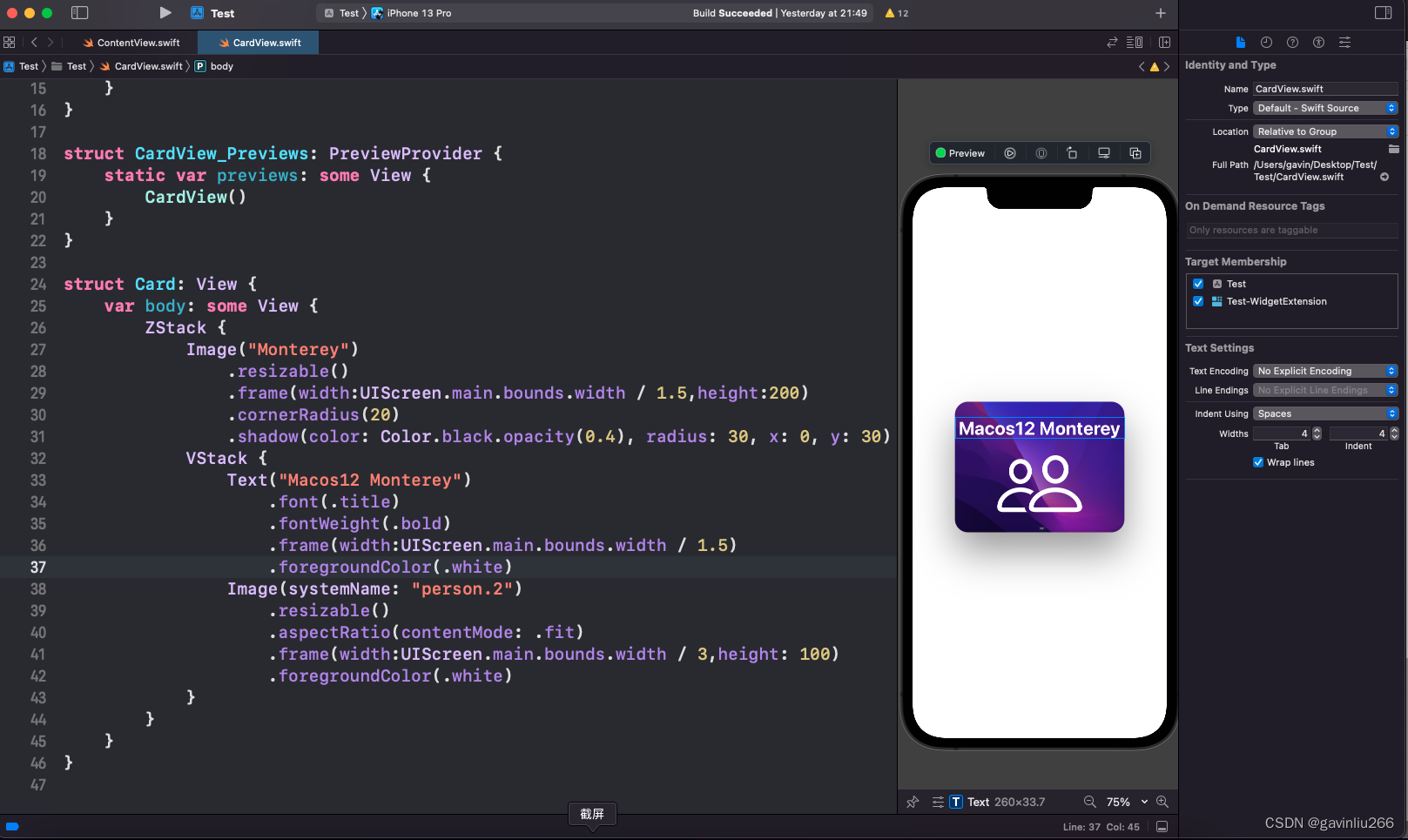This screenshot has width=1408, height=840.
Task: Run the Test scheme with the play button
Action: point(165,13)
